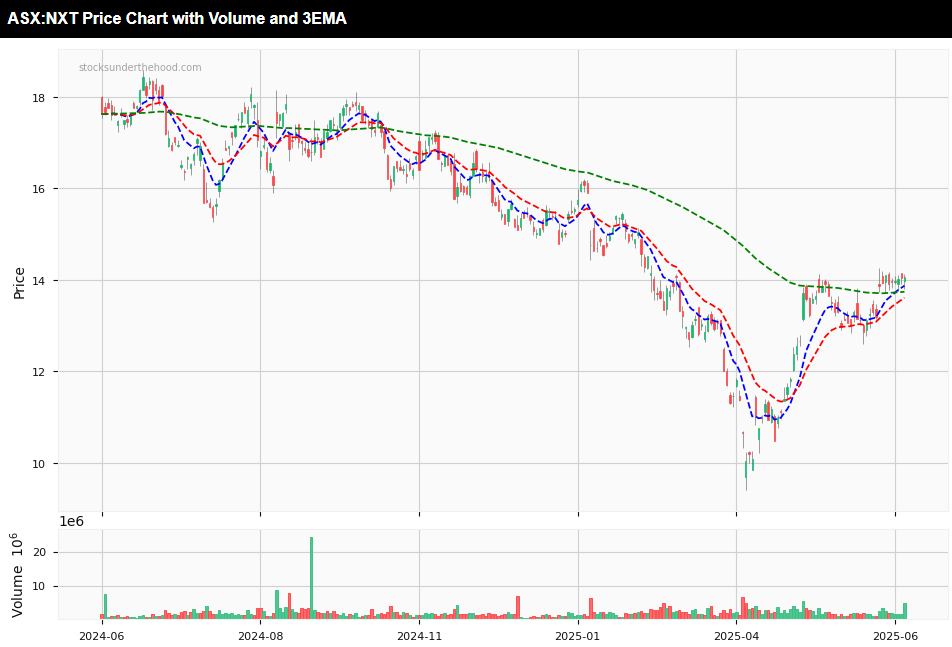Click the date label '2025-01'

tap(578, 636)
